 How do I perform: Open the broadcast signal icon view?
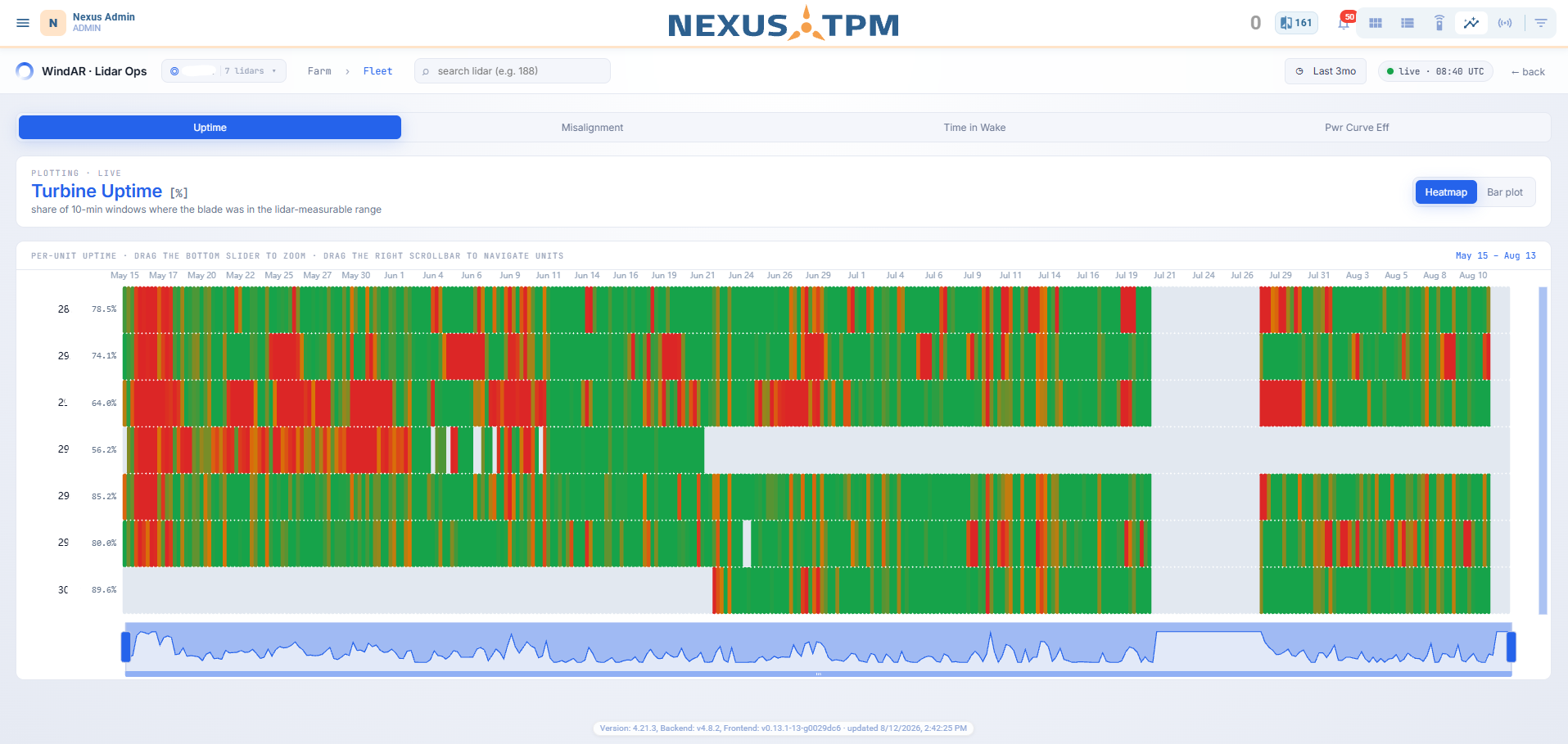tap(1505, 23)
